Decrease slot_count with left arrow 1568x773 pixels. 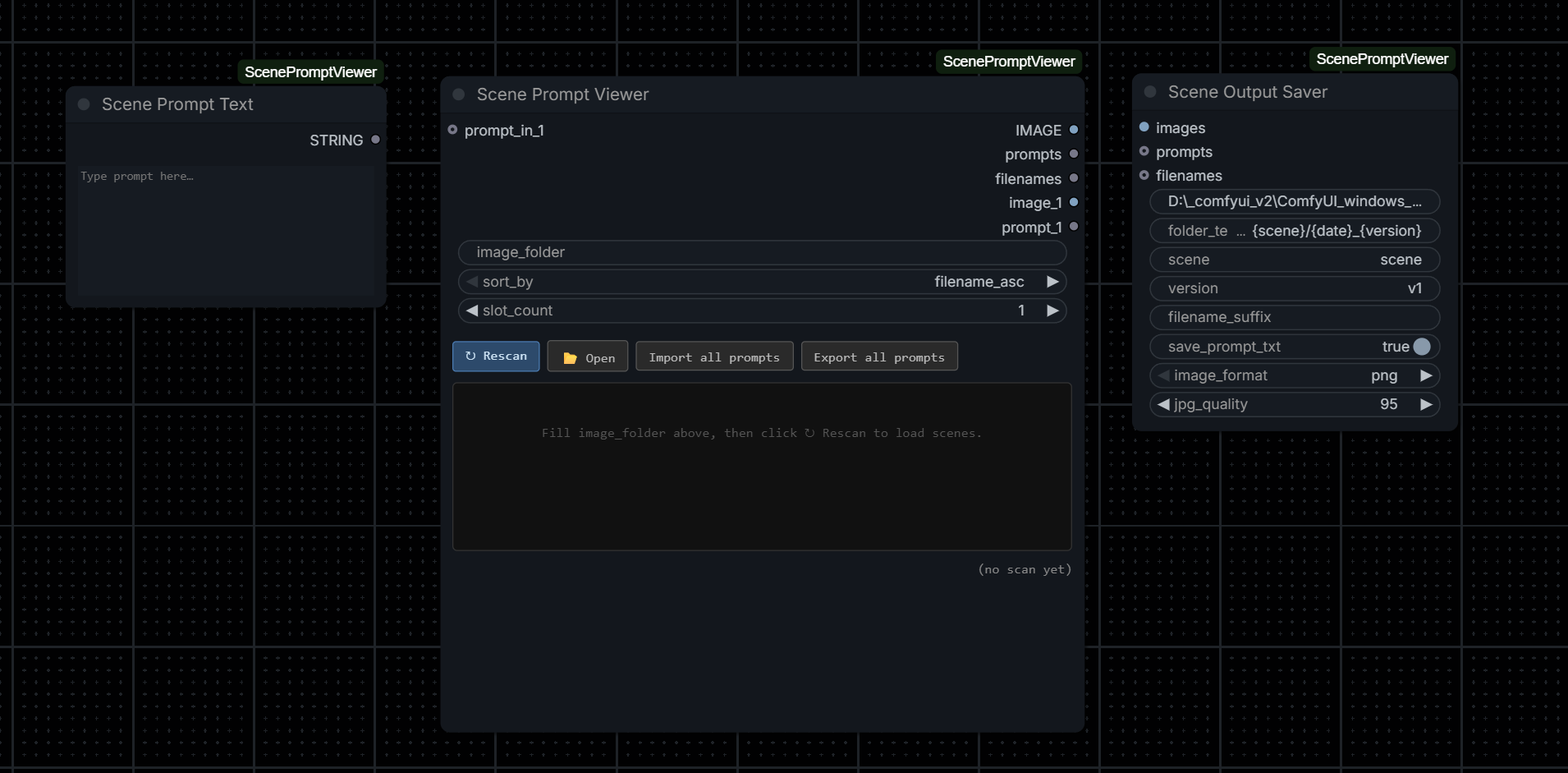pos(472,311)
